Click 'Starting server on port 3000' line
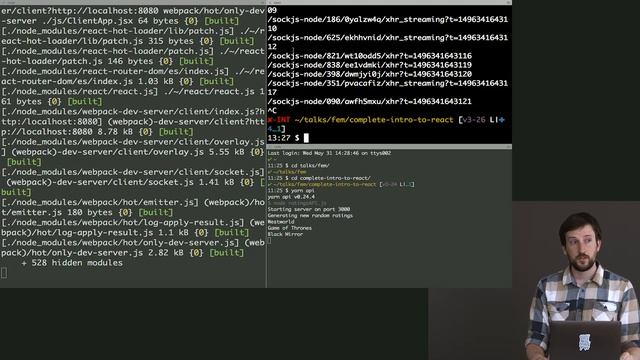Viewport: 640px width, 360px height. point(309,209)
